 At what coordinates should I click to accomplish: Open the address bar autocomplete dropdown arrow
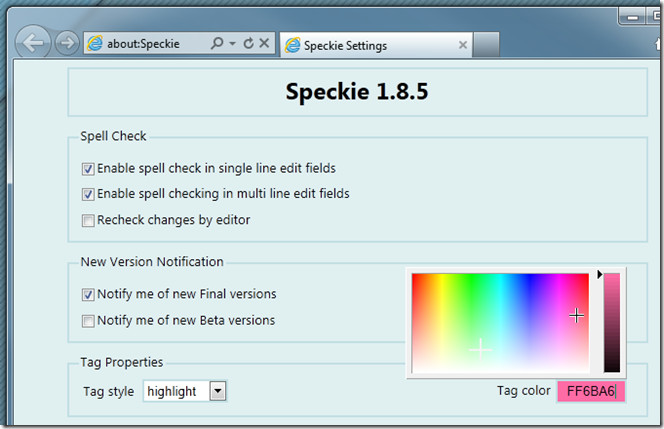[x=232, y=43]
